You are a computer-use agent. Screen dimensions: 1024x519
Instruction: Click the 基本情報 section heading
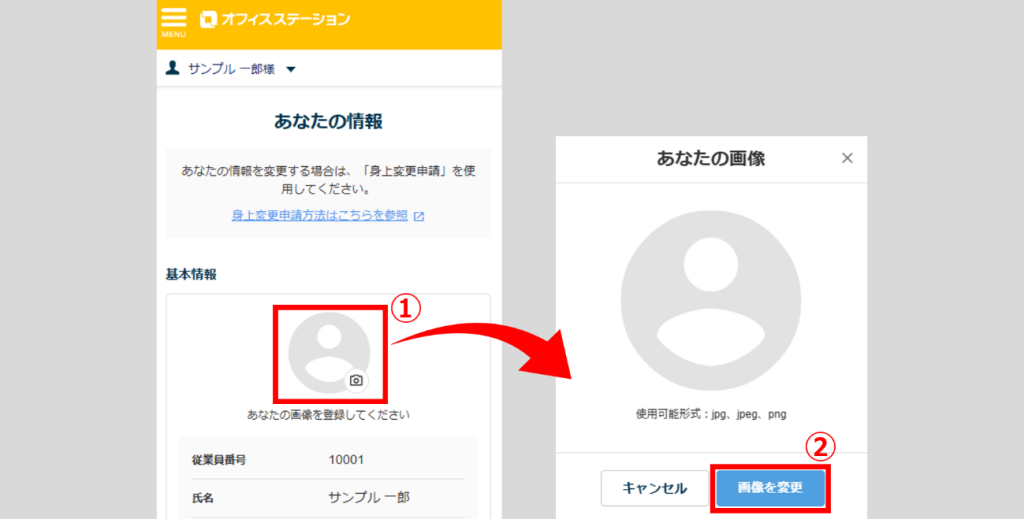tap(191, 274)
